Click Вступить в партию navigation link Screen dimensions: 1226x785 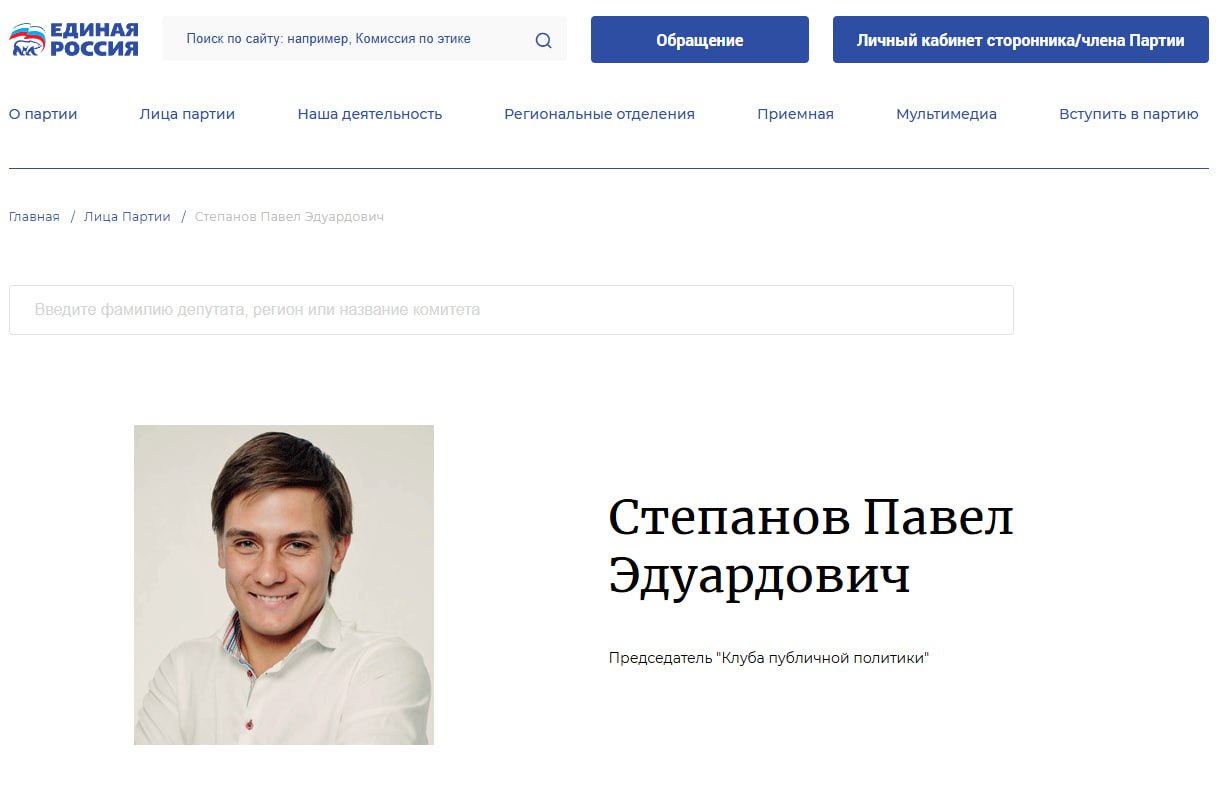1129,114
